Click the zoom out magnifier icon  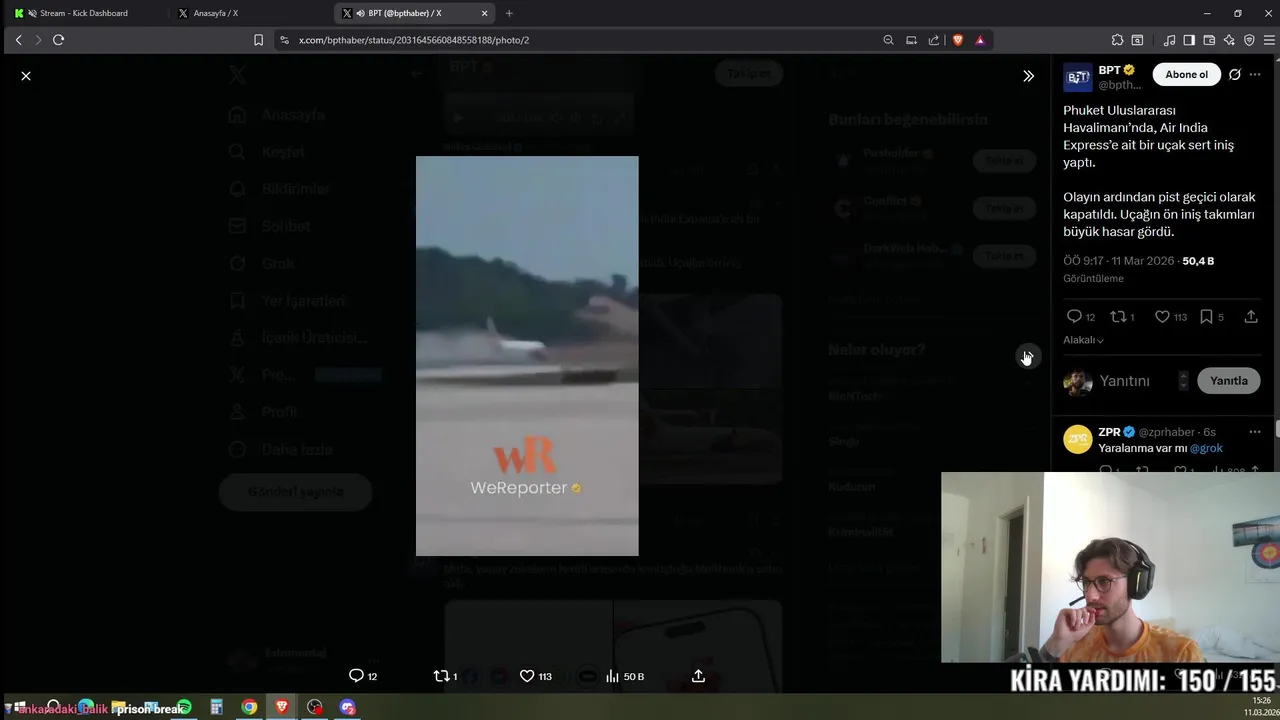888,40
